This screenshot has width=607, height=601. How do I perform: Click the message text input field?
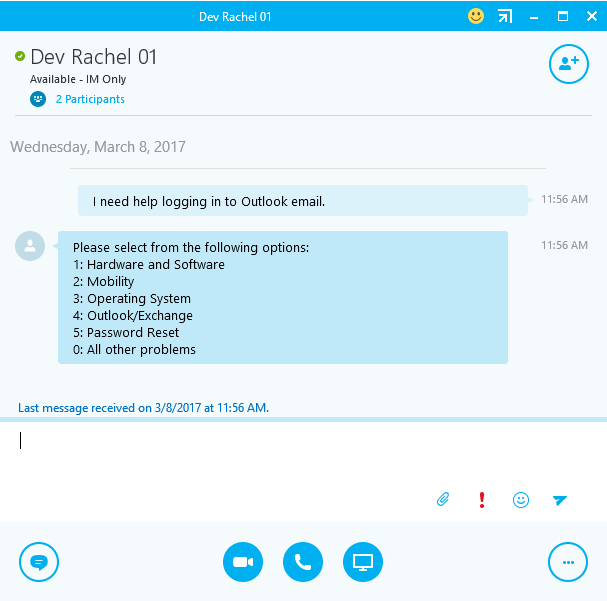pyautogui.click(x=304, y=453)
